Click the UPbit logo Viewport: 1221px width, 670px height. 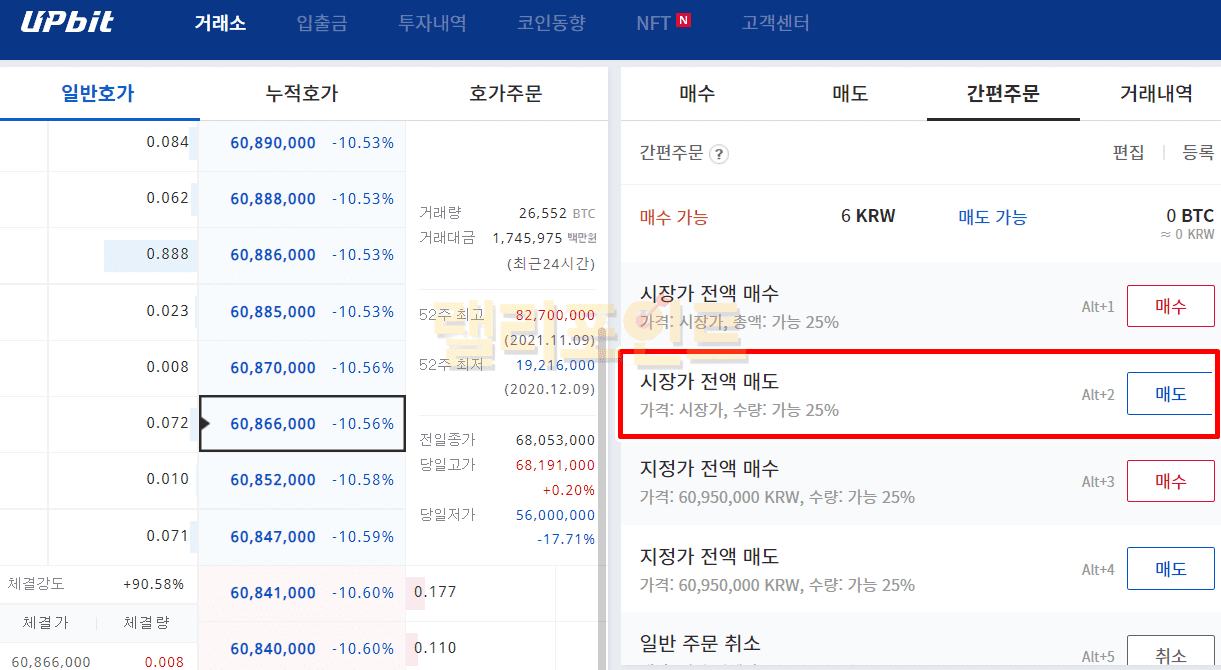[68, 22]
